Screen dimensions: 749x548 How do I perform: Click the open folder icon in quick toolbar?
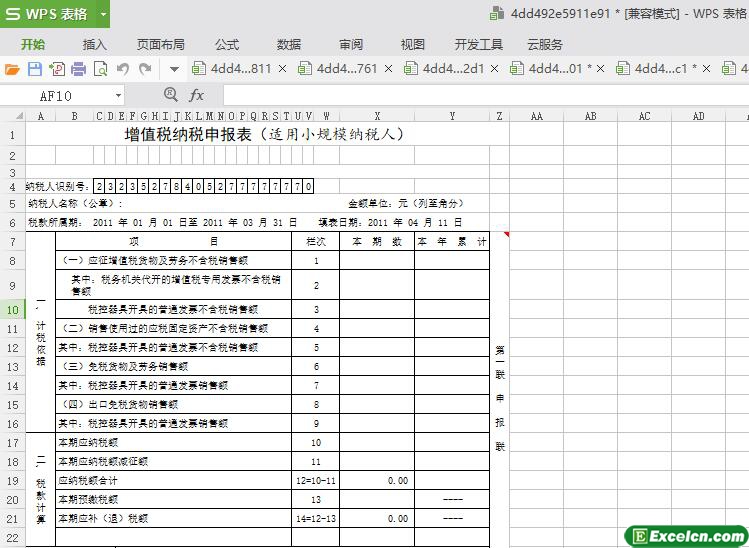(12, 69)
